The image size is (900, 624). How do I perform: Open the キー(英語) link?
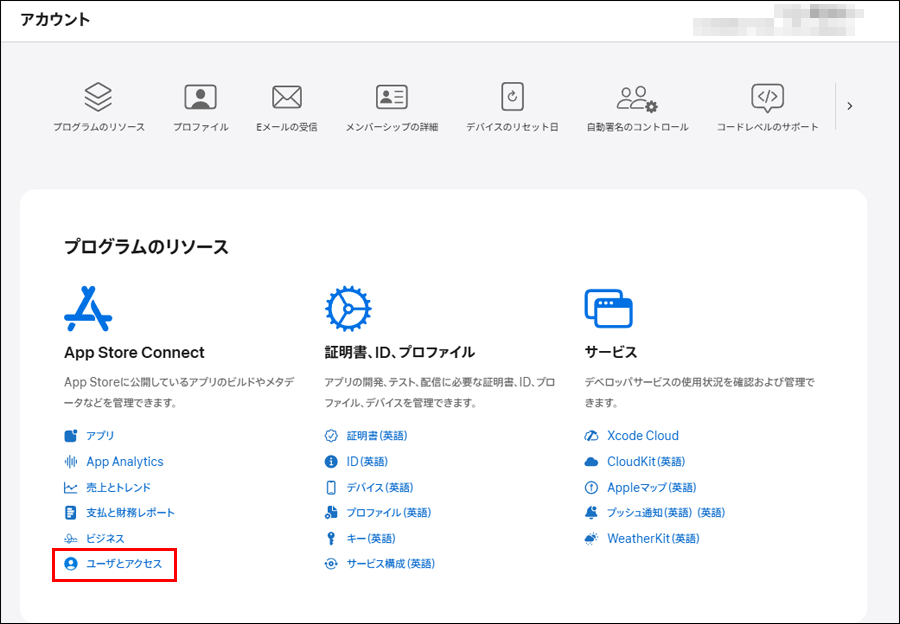coord(371,538)
